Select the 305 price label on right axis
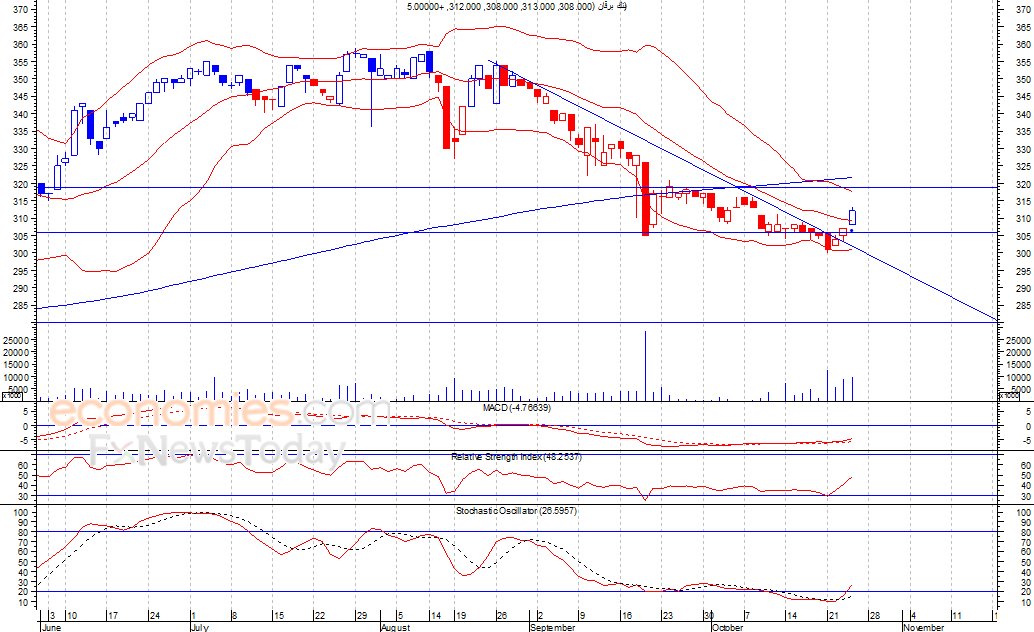 point(1023,236)
